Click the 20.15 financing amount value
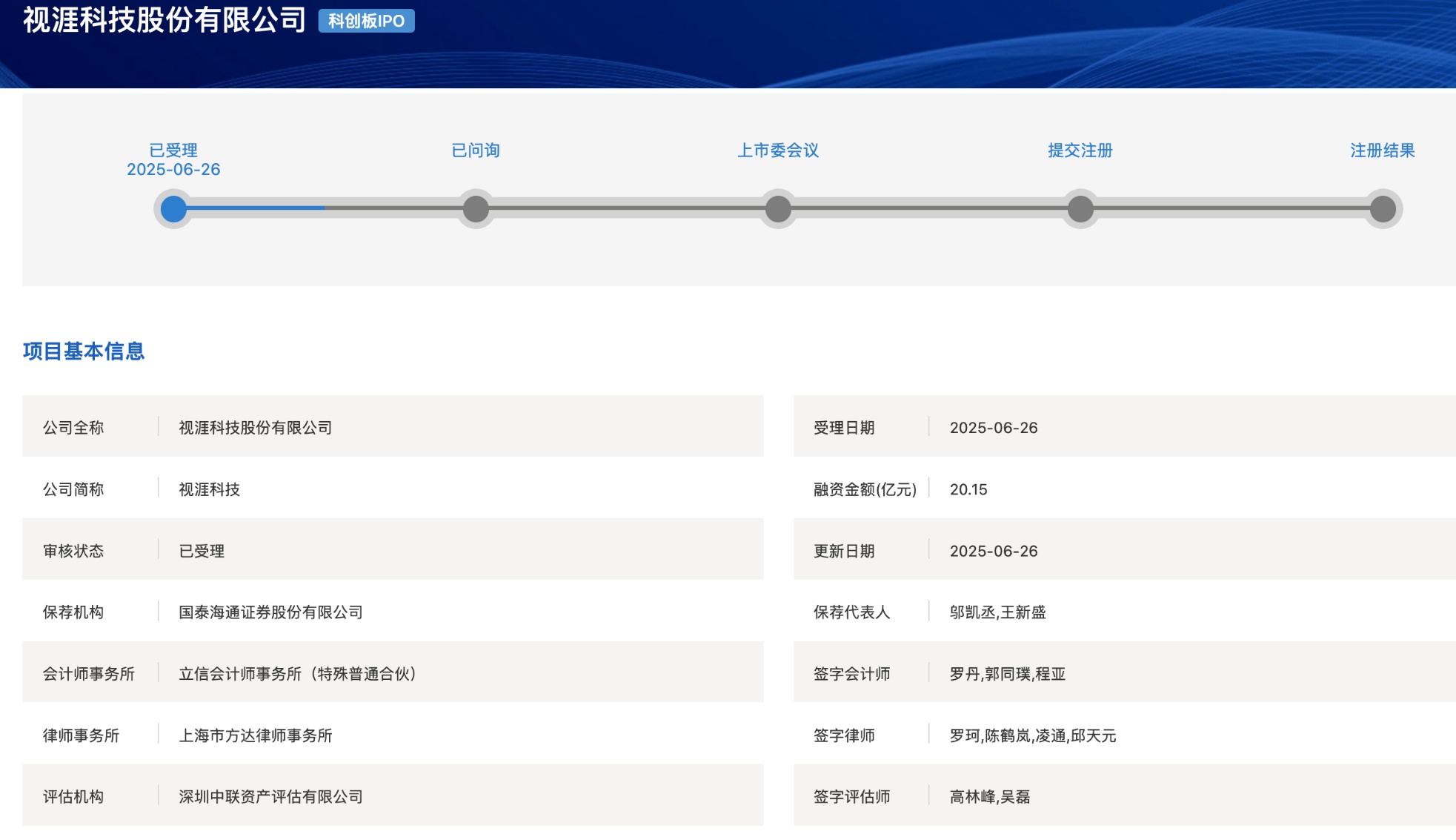1456x840 pixels. 968,489
